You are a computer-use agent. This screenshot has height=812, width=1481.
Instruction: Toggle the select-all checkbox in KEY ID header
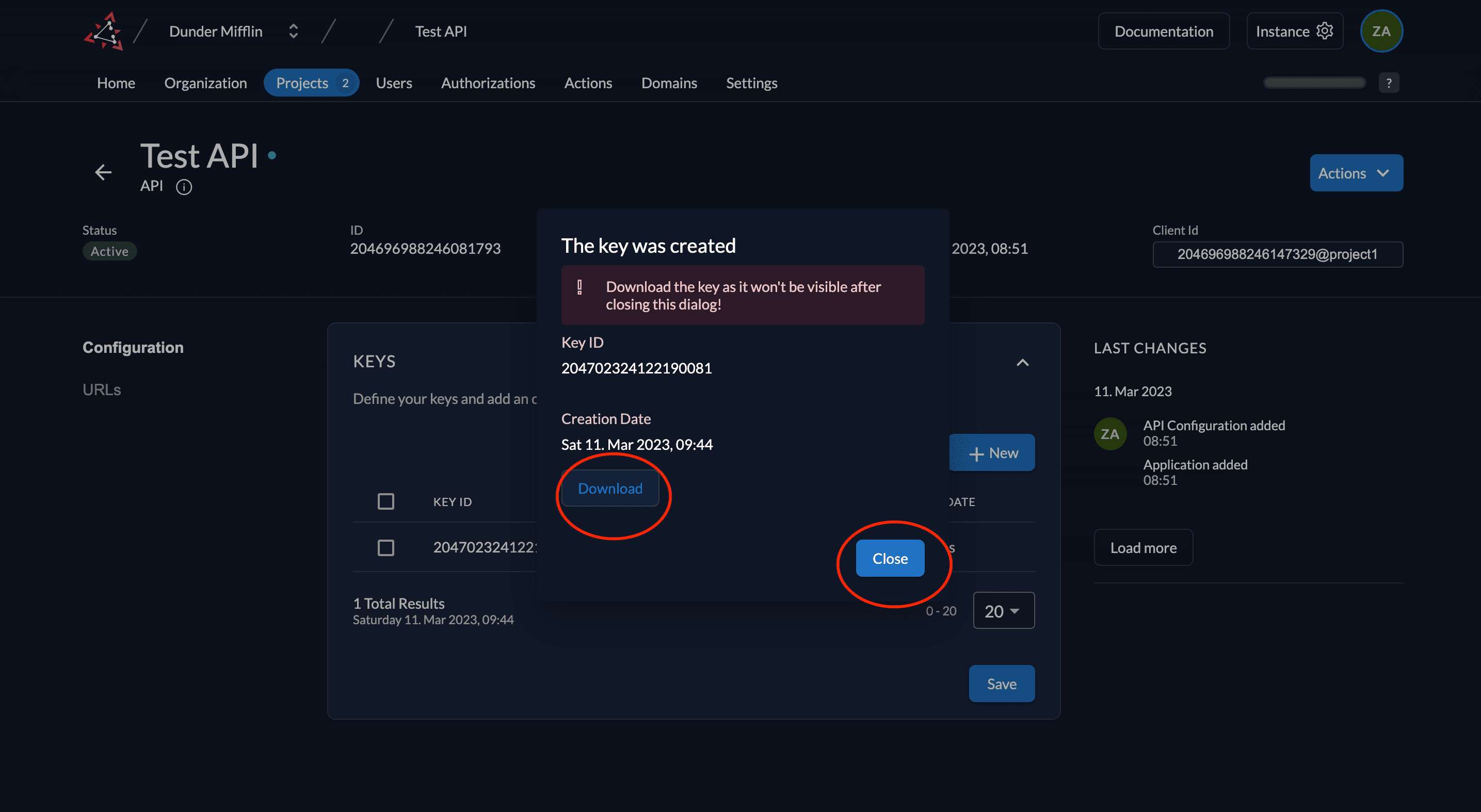click(386, 501)
